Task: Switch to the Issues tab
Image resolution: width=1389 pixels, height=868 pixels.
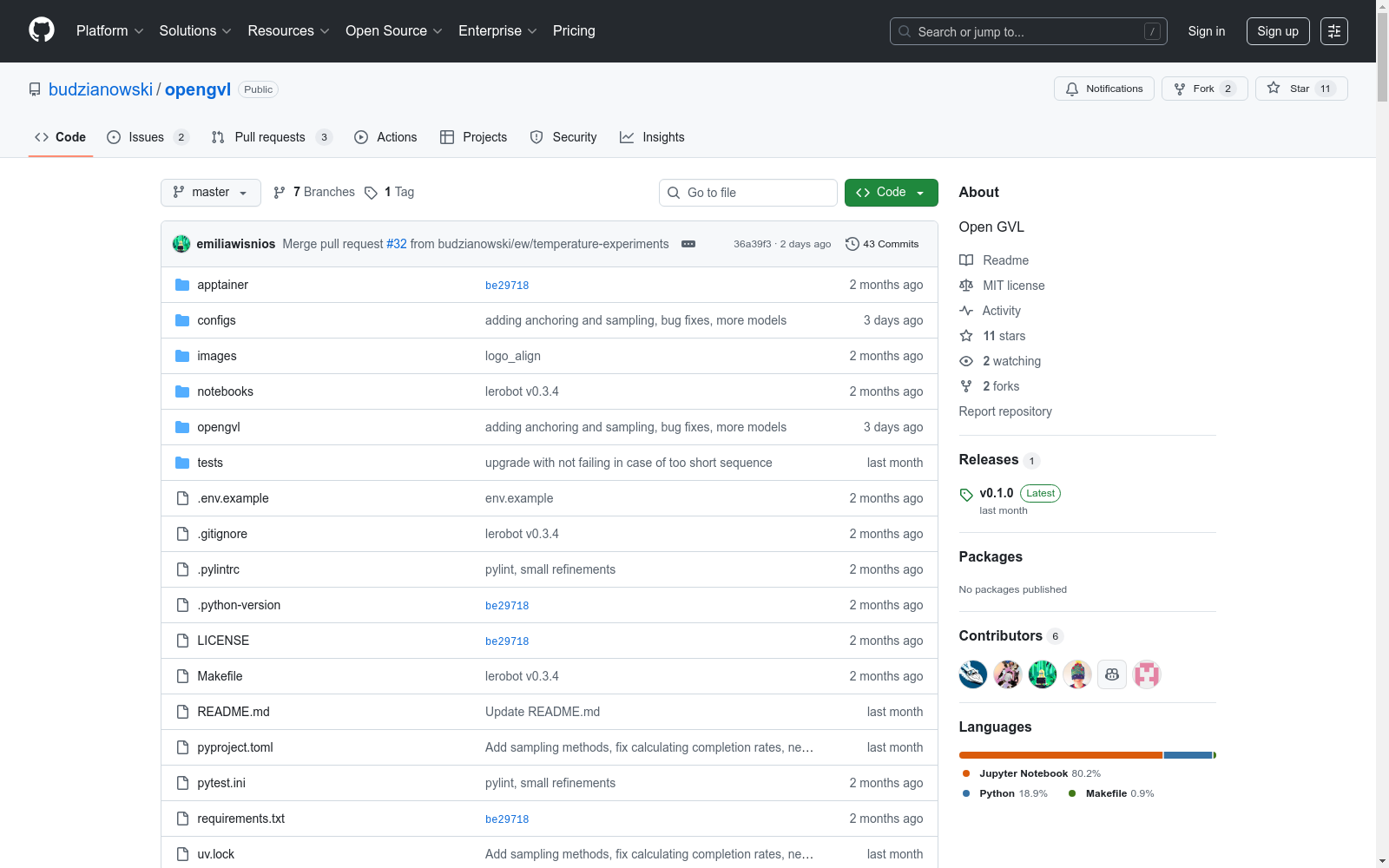Action: click(x=148, y=137)
